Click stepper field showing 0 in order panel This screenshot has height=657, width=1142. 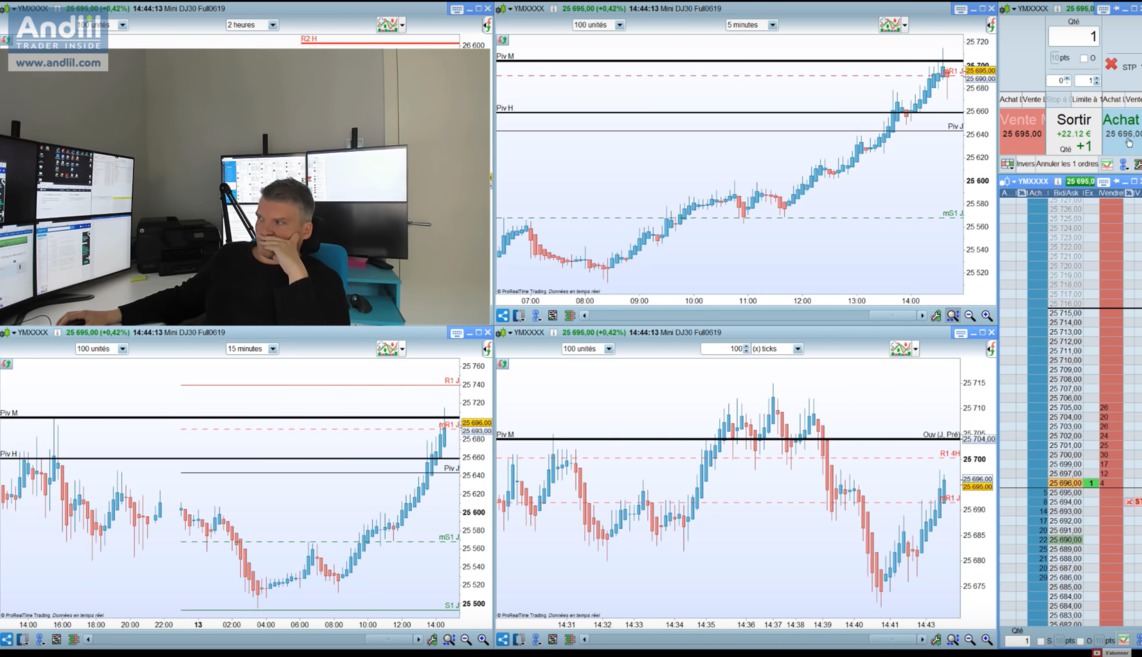coord(1059,80)
